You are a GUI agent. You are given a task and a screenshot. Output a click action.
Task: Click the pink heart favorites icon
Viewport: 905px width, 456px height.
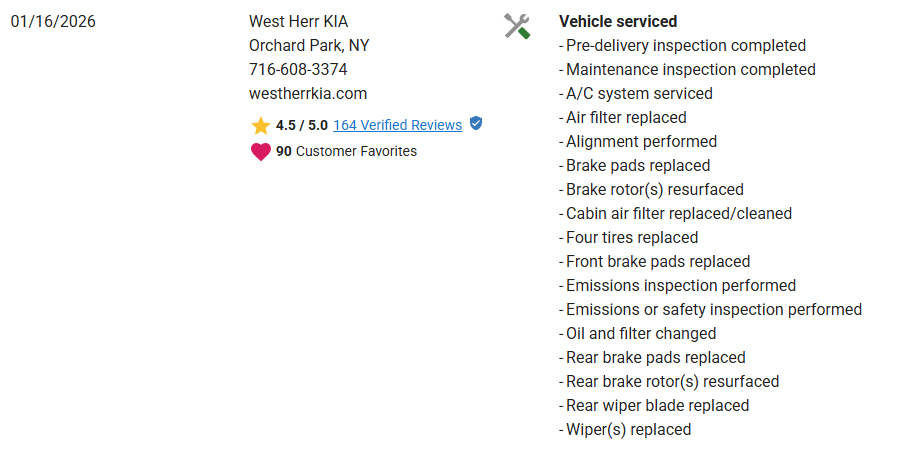pos(260,152)
